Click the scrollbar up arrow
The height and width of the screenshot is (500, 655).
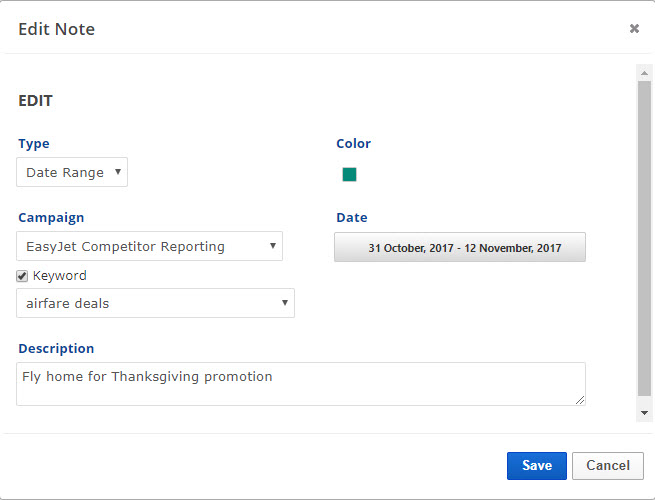point(645,71)
